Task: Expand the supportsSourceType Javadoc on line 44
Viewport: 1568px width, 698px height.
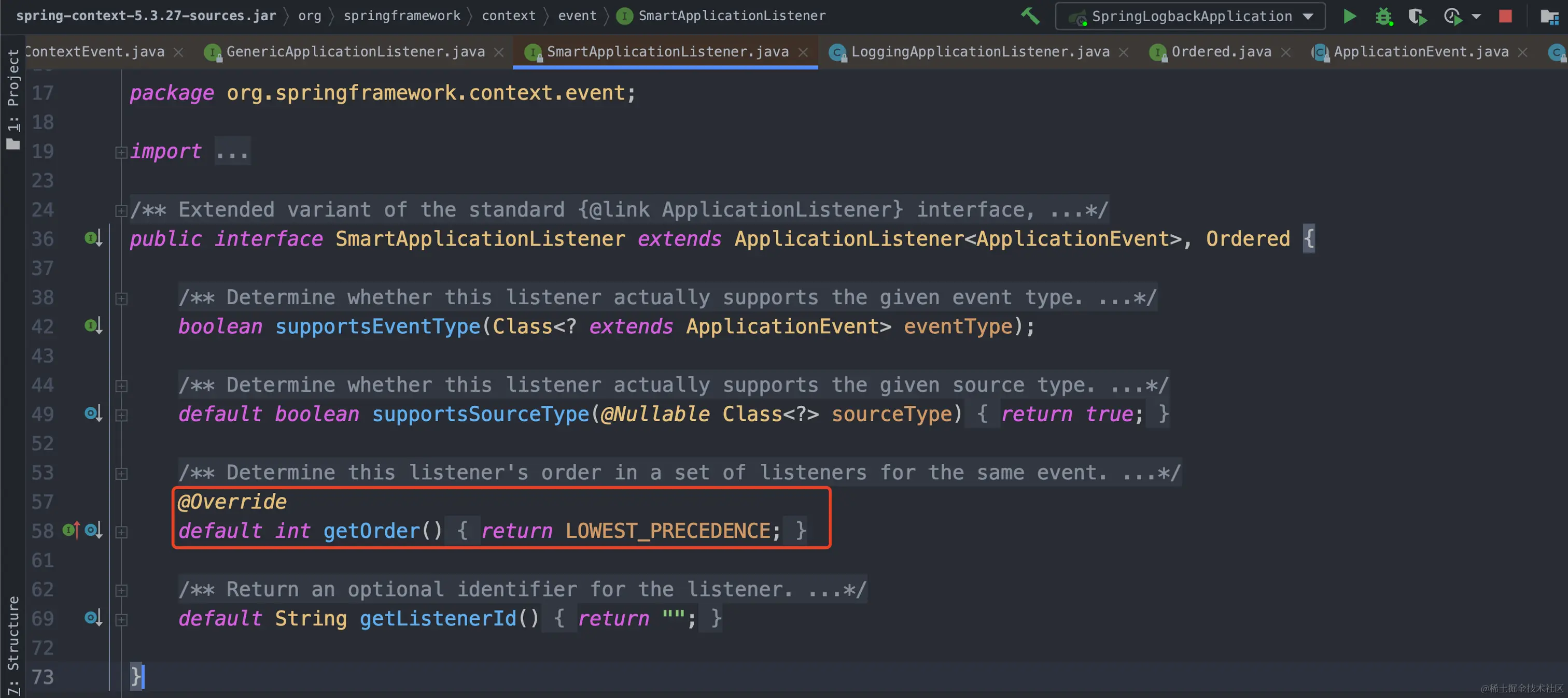Action: pyautogui.click(x=121, y=386)
